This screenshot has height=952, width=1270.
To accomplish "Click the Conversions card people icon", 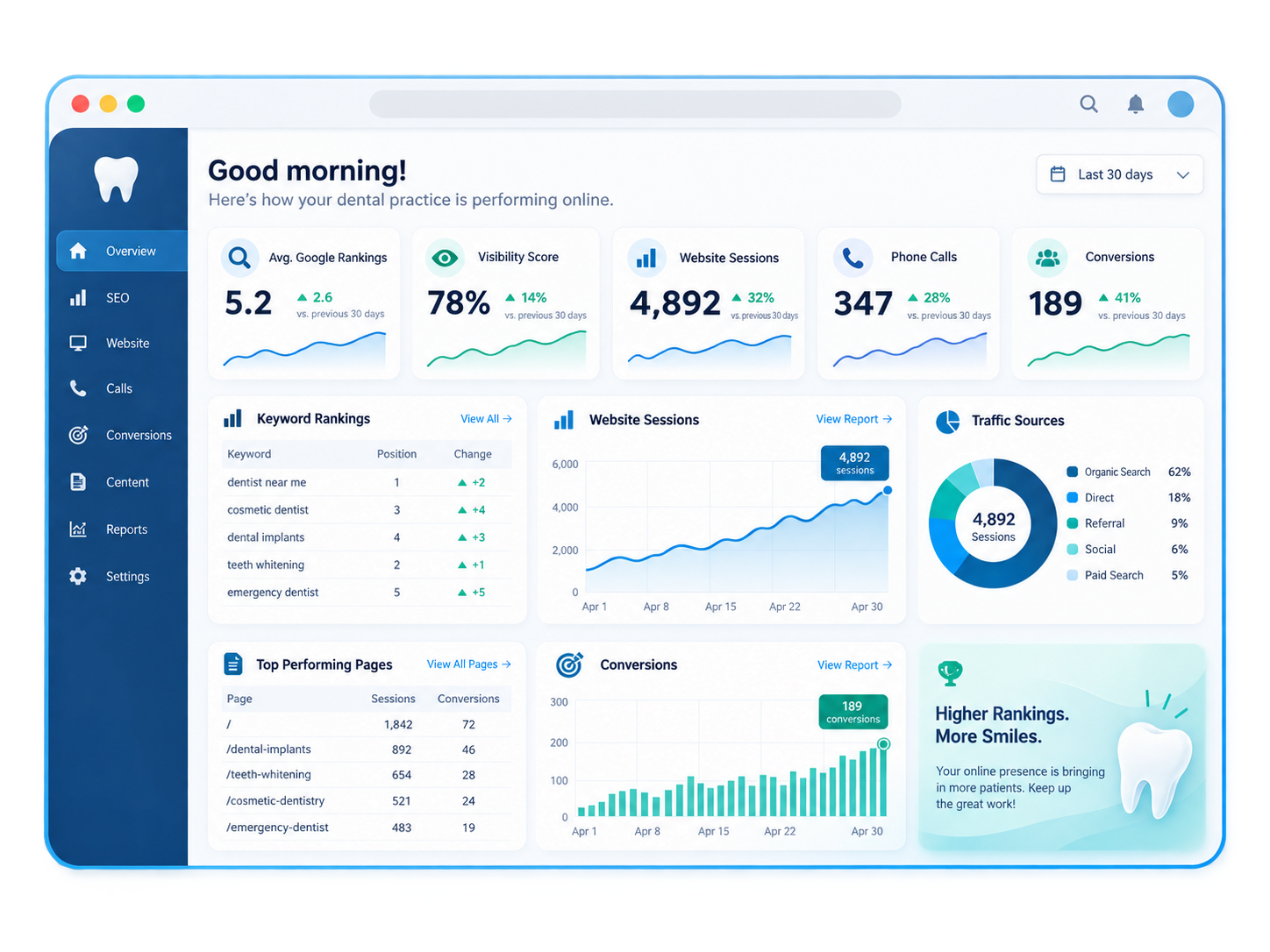I will pos(1047,258).
